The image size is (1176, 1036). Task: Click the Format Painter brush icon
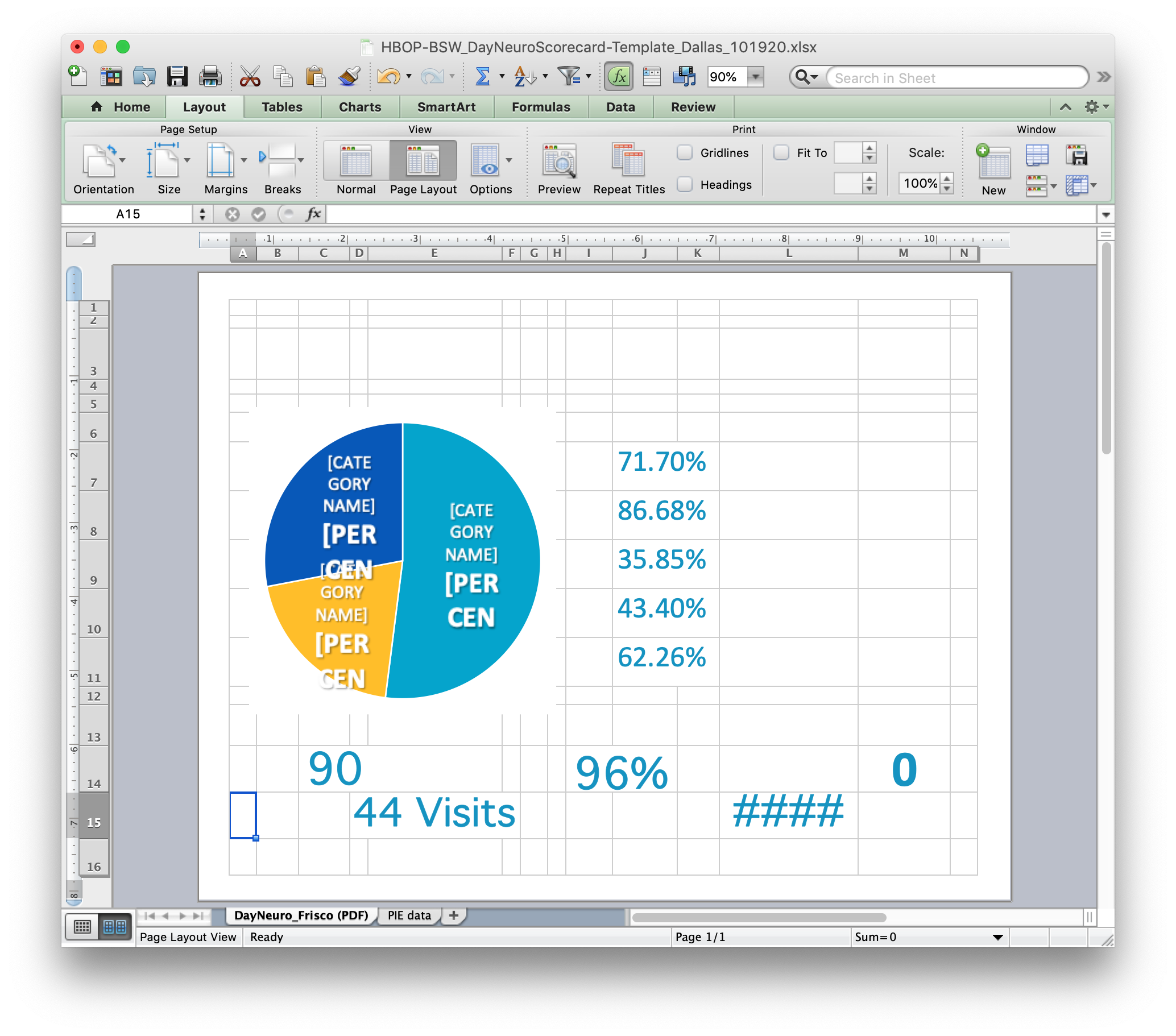tap(349, 77)
